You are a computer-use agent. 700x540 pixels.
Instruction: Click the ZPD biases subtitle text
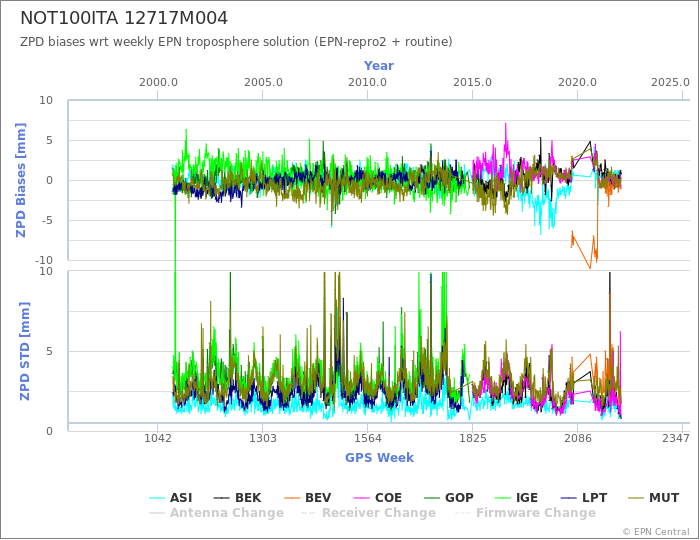click(236, 42)
